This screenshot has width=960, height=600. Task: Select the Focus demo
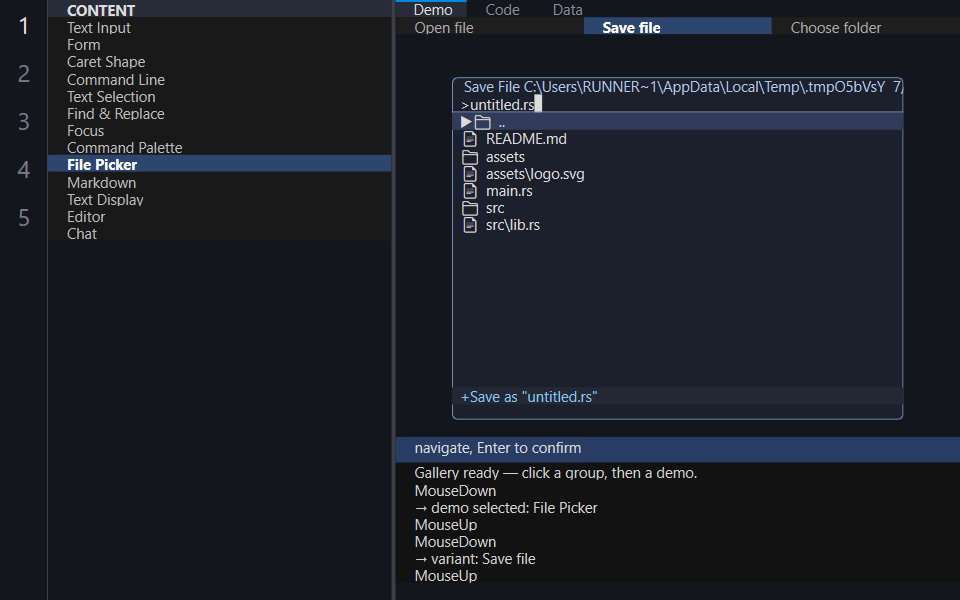[220, 131]
